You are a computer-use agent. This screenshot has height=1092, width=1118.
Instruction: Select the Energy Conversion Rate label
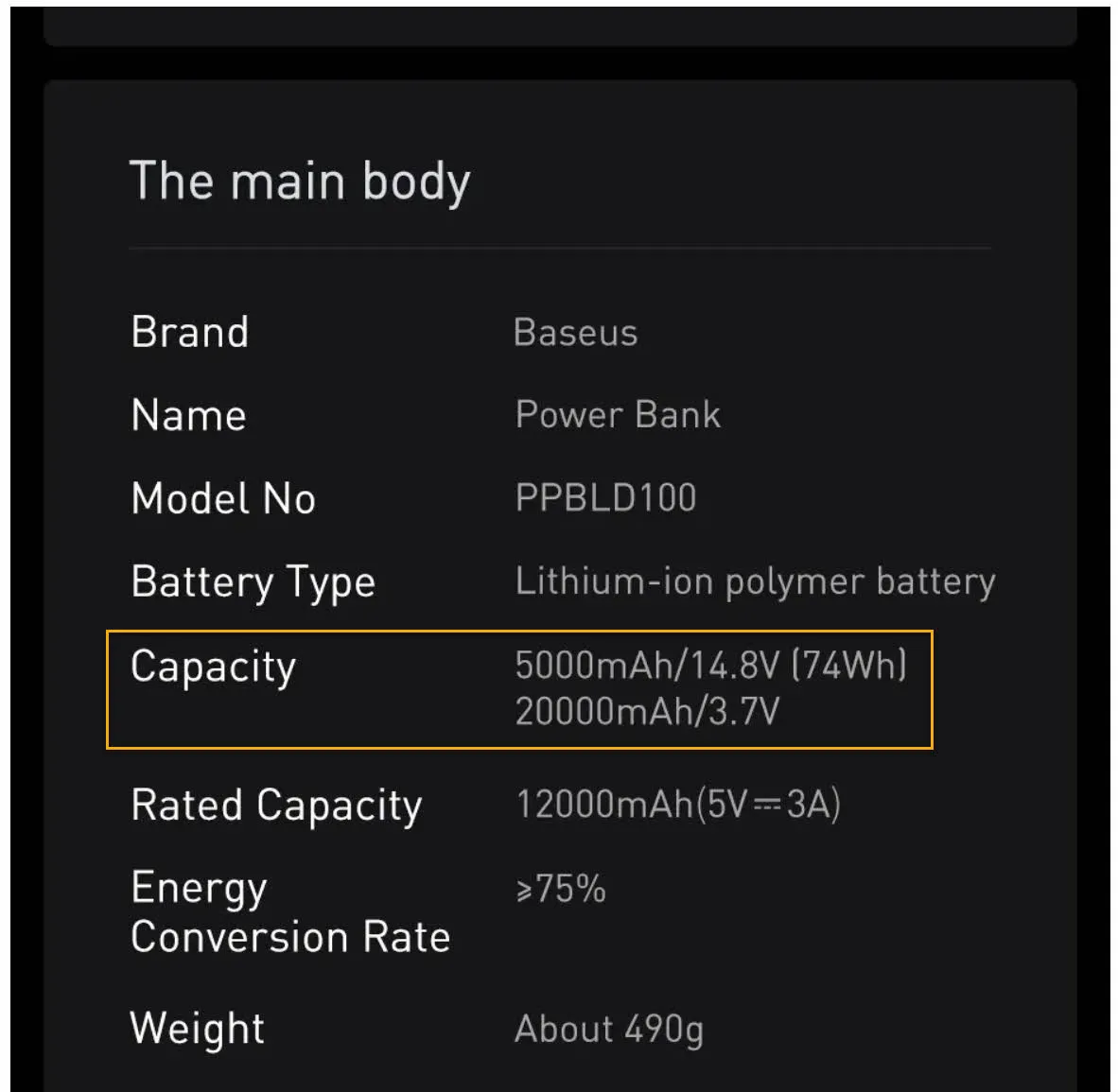coord(289,912)
